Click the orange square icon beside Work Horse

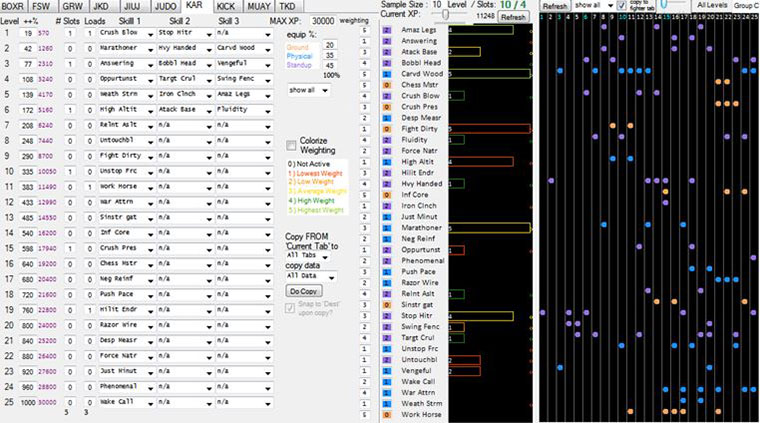387,415
